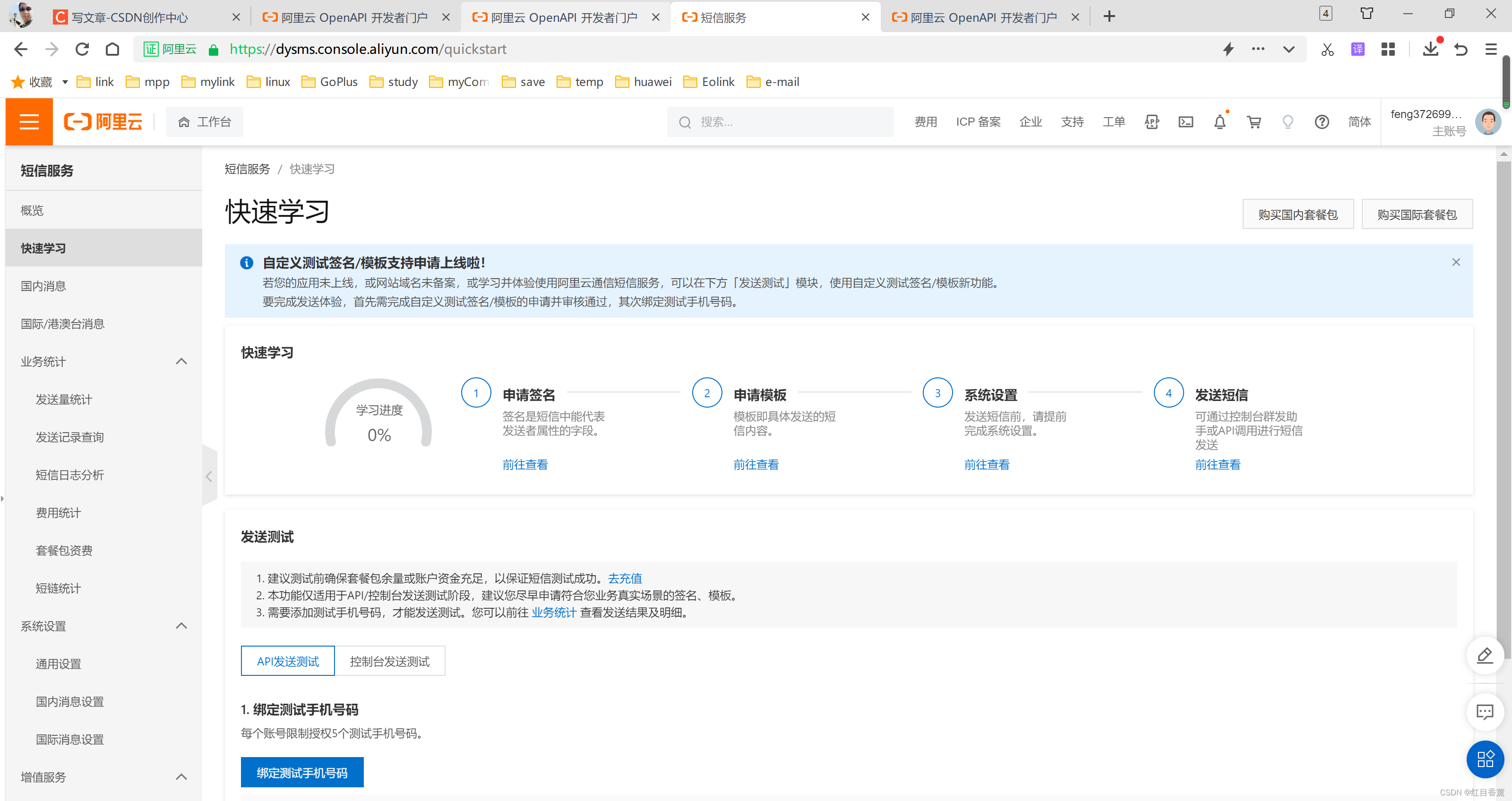Click the browser address bar URL
Image resolution: width=1512 pixels, height=801 pixels.
[368, 49]
